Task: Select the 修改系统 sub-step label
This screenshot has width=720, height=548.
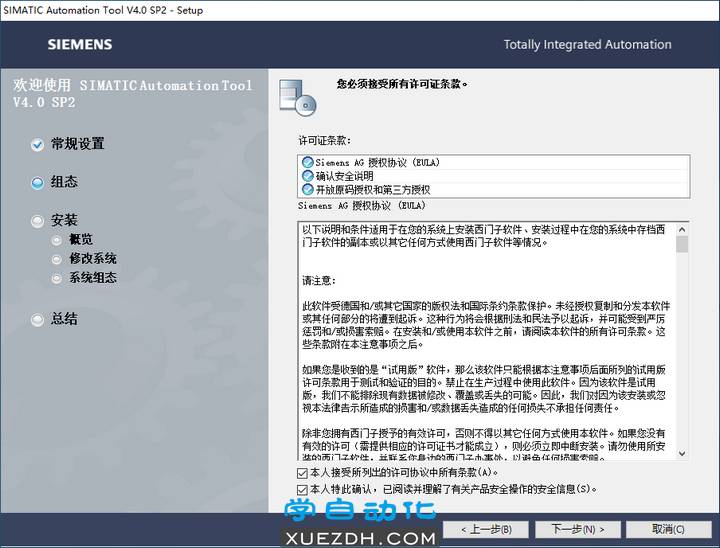Action: 93,259
